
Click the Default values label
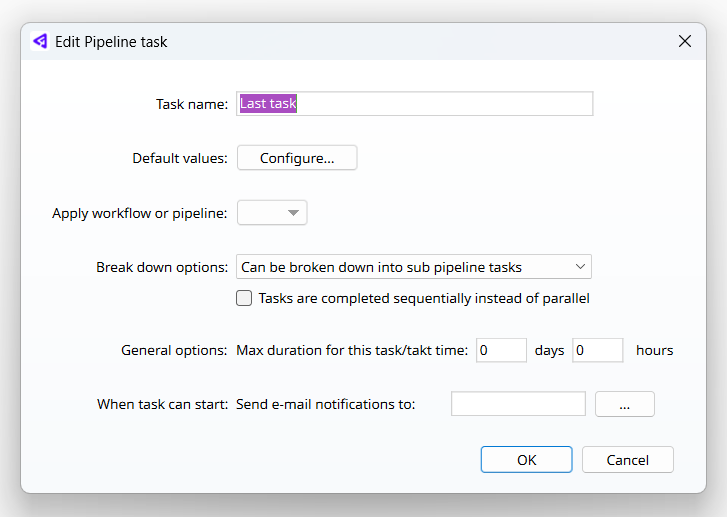coord(180,158)
